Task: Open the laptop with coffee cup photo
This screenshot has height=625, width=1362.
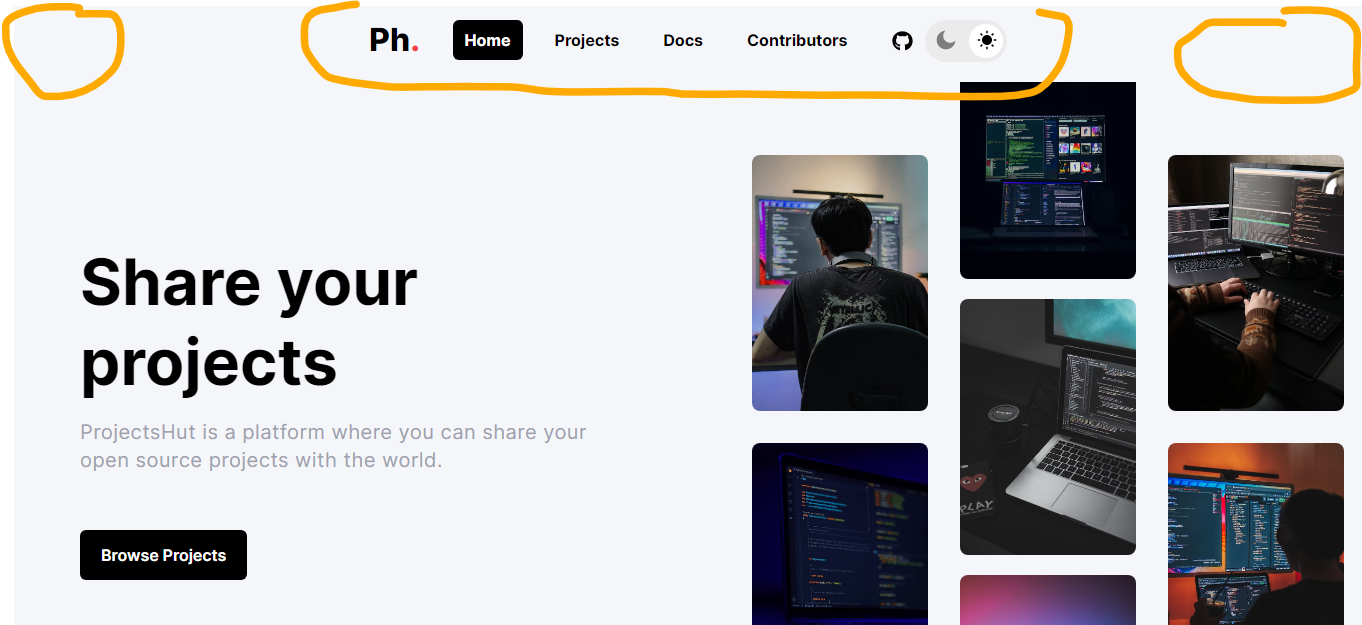Action: pyautogui.click(x=1047, y=426)
